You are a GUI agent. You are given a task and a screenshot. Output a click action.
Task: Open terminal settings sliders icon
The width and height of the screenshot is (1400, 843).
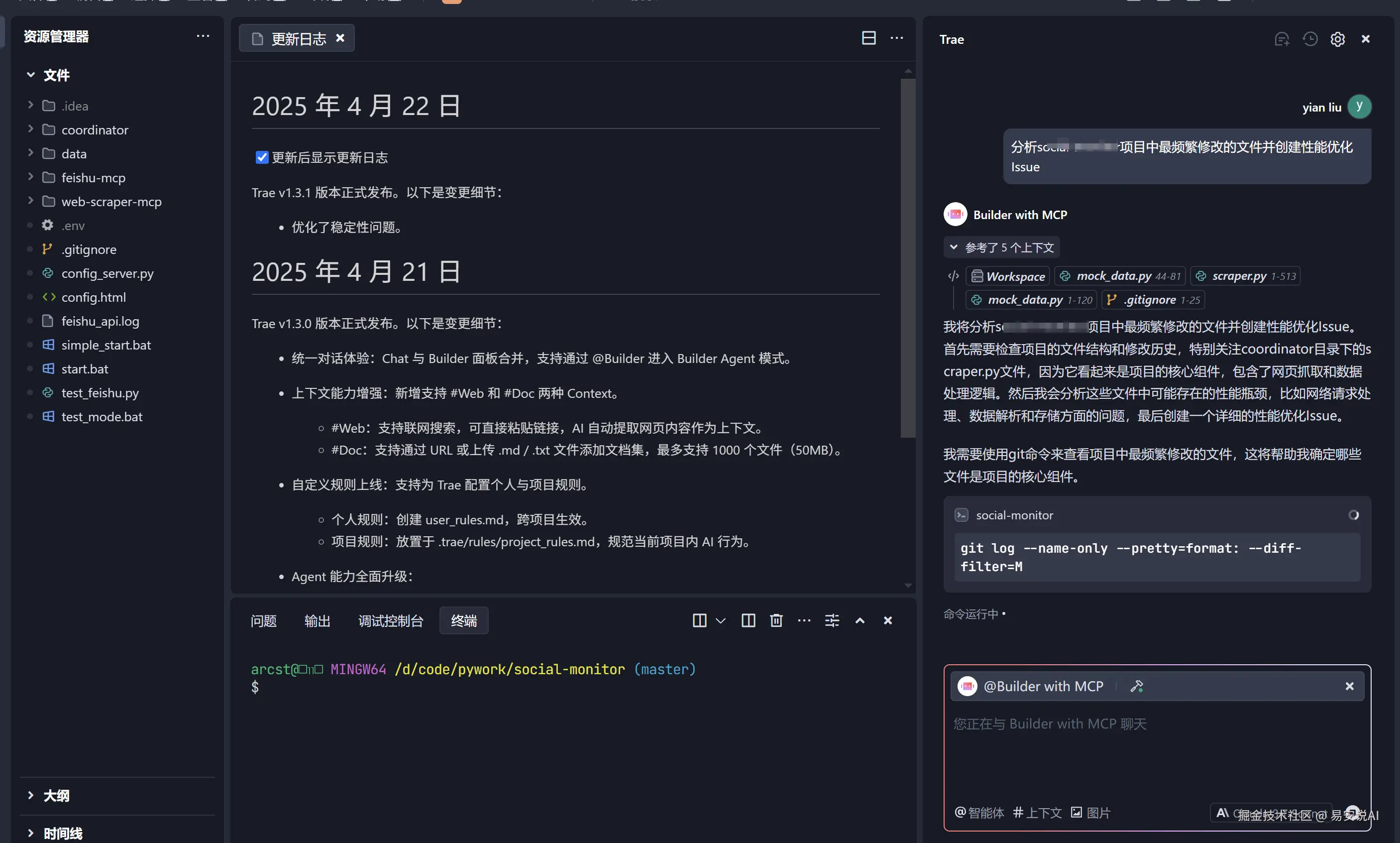coord(832,620)
